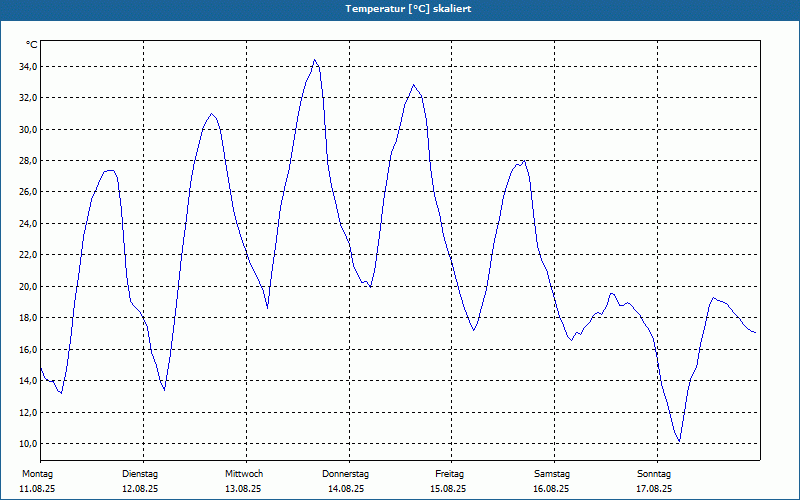Select the Sonntag 17.08.25 axis label
The image size is (800, 500).
pyautogui.click(x=655, y=481)
